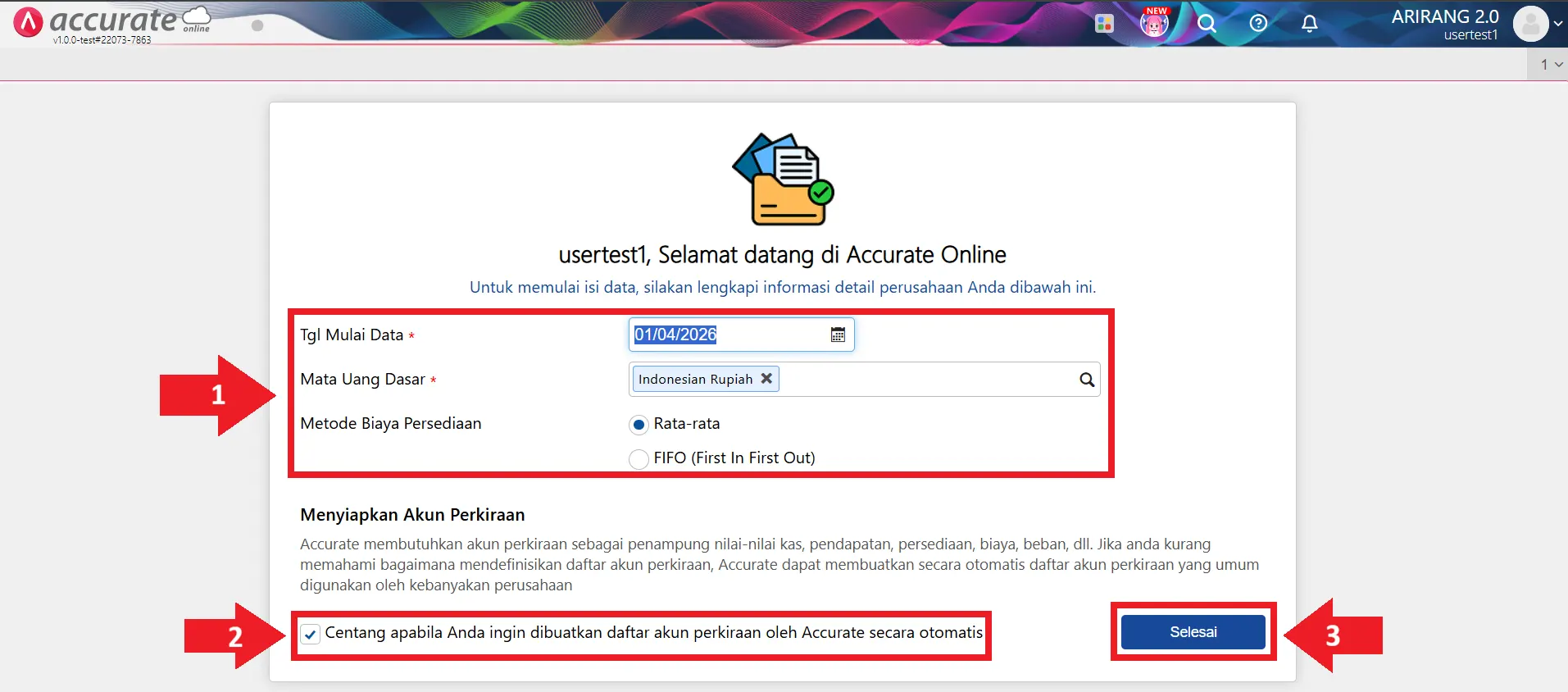Expand the user profile dropdown arrow
1568x692 pixels.
[x=1558, y=24]
